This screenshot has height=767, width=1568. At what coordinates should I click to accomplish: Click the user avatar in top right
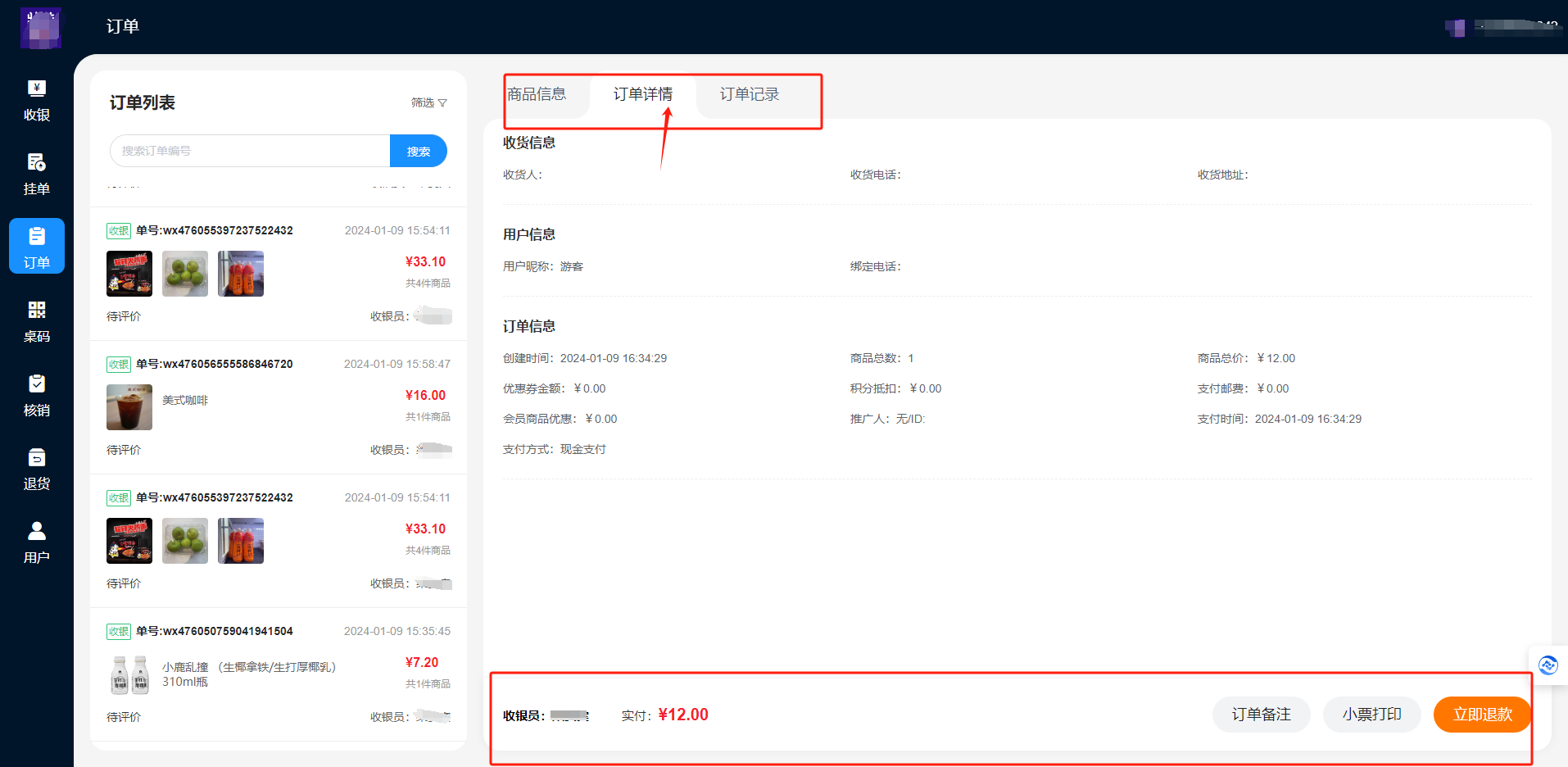[x=1455, y=28]
